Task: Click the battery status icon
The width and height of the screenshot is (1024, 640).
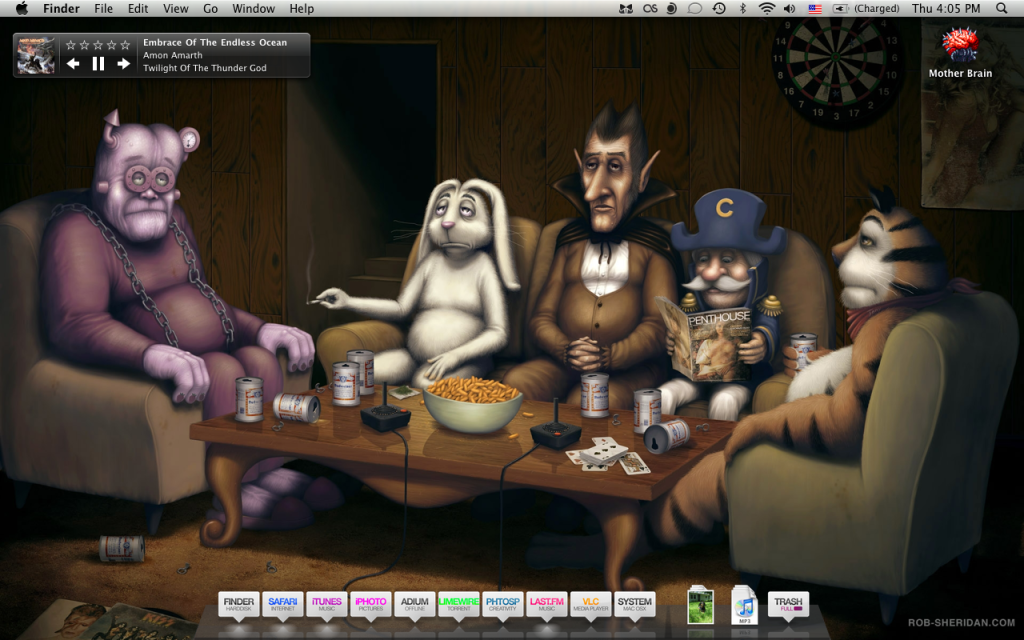Action: coord(840,8)
